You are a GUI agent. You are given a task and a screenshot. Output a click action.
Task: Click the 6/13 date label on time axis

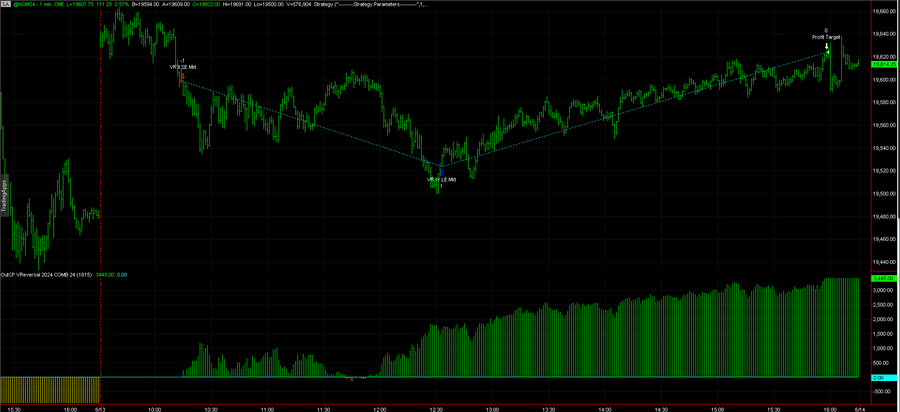pyautogui.click(x=98, y=409)
